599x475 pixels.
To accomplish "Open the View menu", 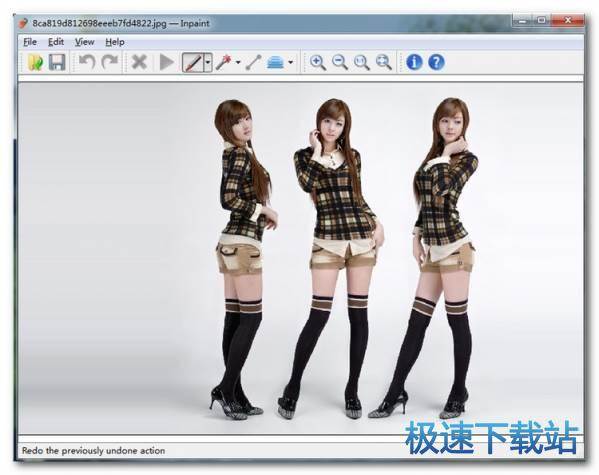I will pyautogui.click(x=84, y=42).
